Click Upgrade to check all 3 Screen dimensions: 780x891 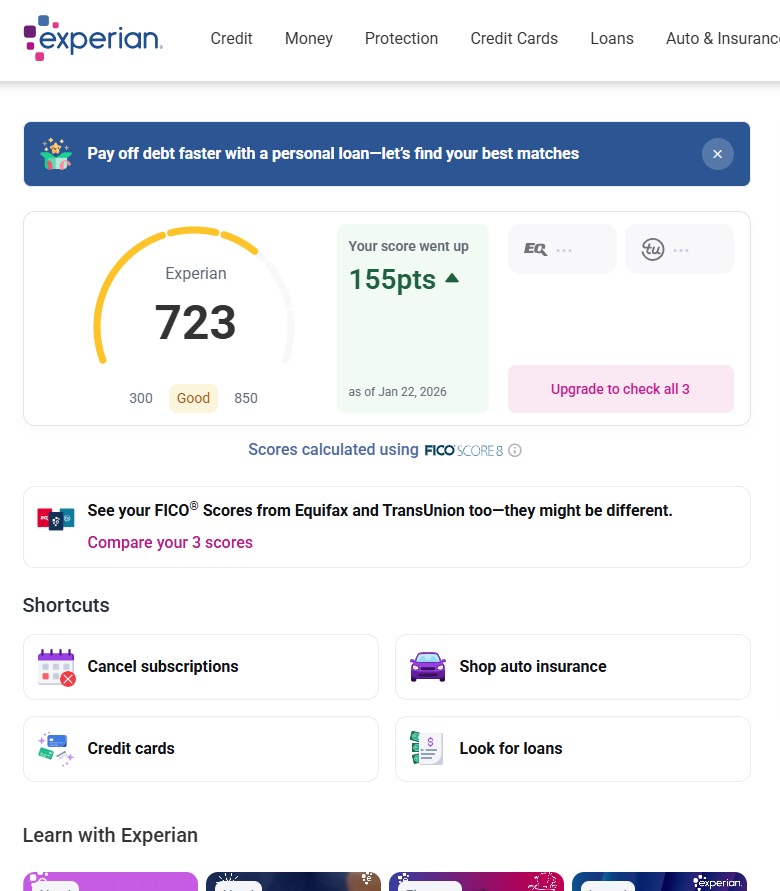[x=620, y=389]
